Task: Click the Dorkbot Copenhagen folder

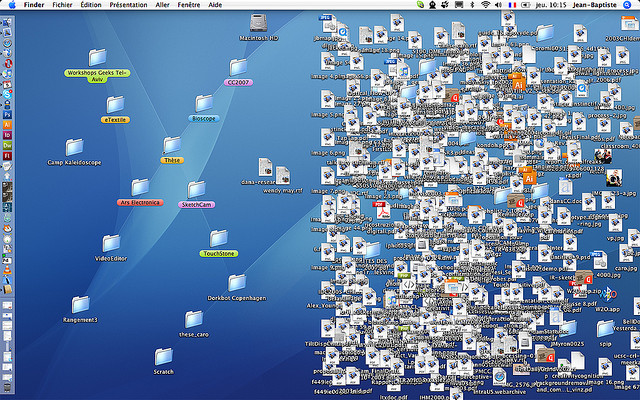Action: pos(237,283)
